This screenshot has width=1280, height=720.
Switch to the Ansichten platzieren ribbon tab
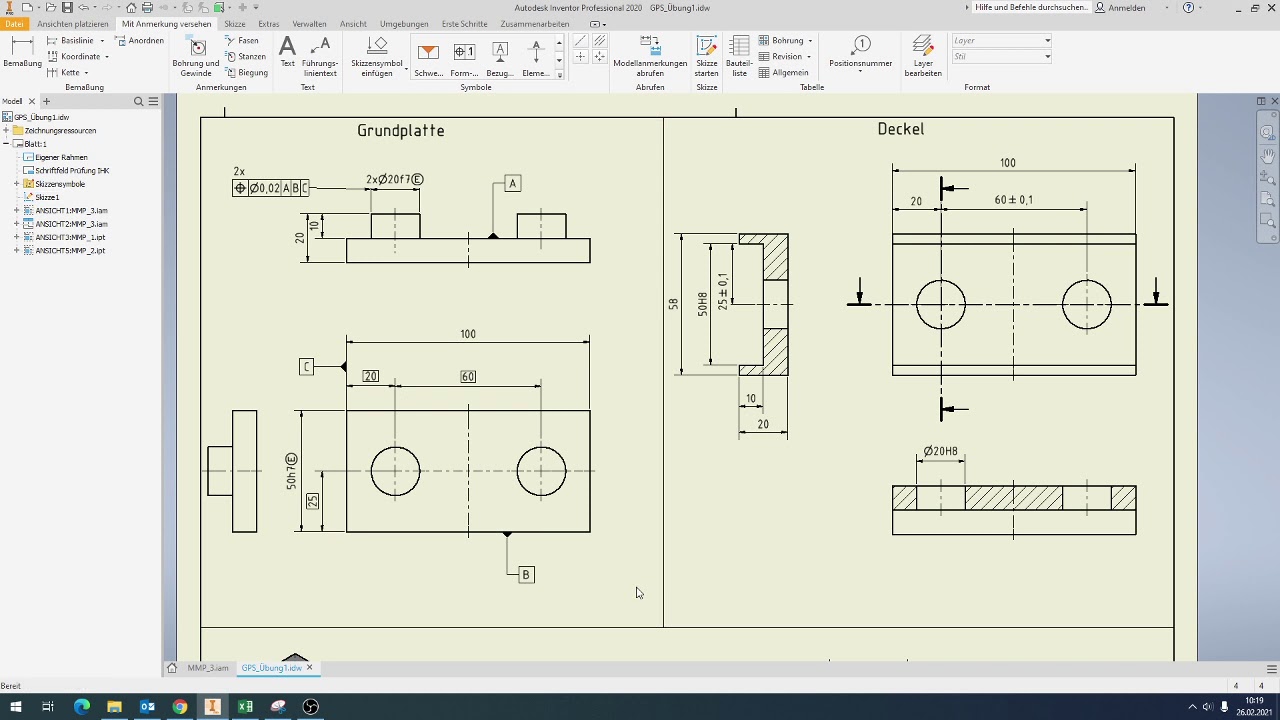click(x=73, y=24)
